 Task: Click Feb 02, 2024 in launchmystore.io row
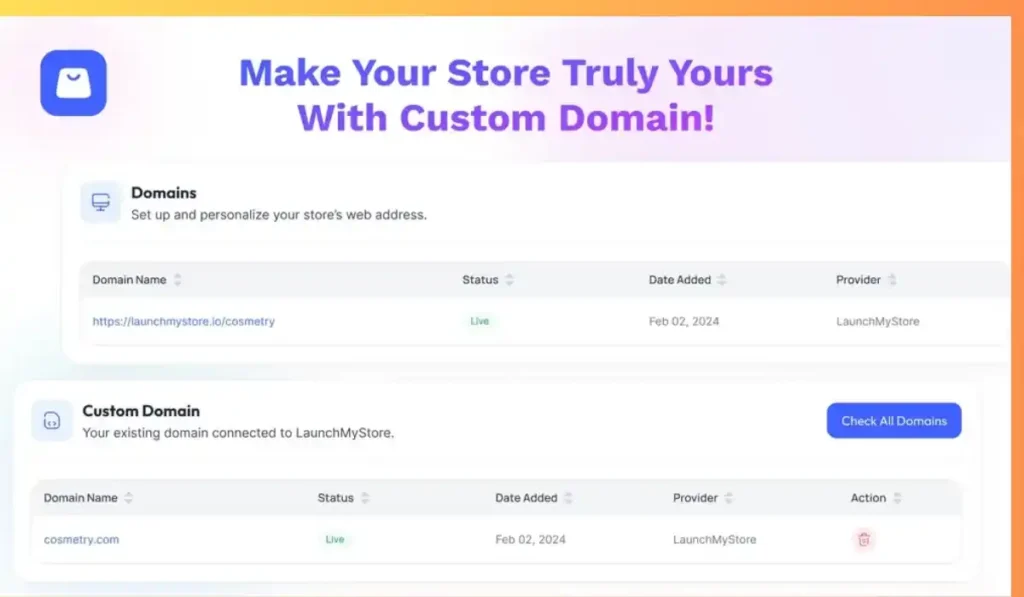(684, 321)
